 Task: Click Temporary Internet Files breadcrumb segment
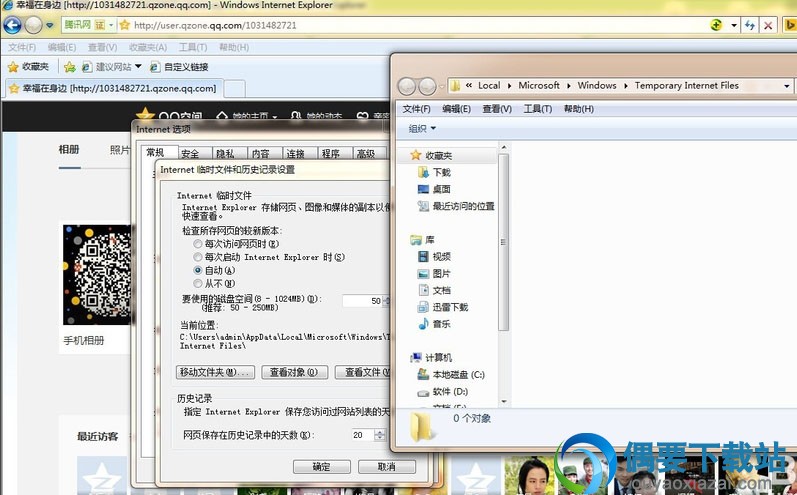(686, 85)
